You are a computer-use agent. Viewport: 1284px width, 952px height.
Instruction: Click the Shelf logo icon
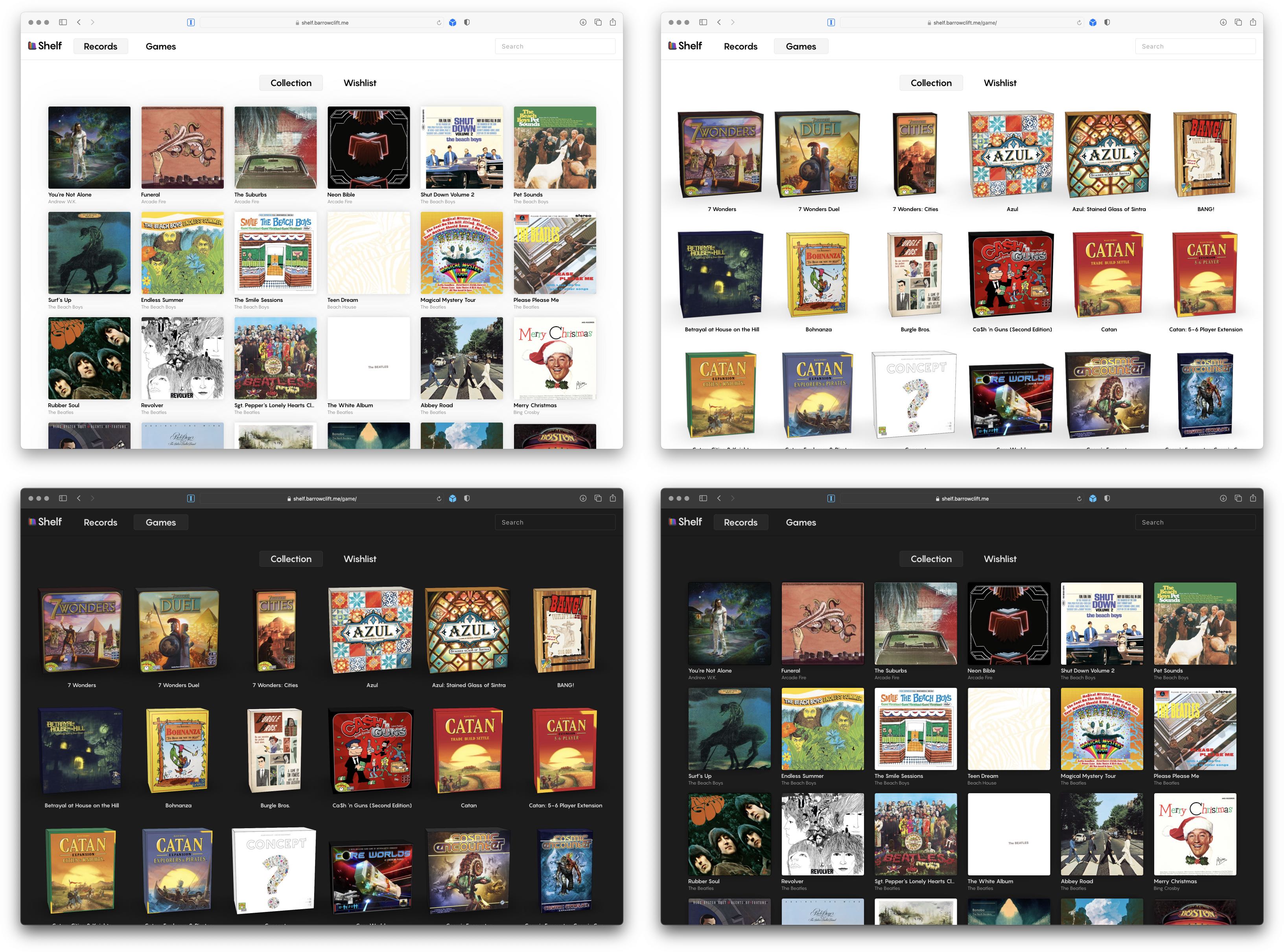tap(33, 46)
